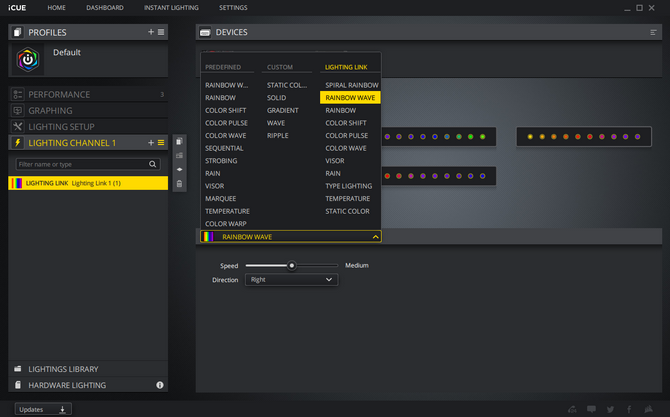
Task: Choose Sequential under Predefined effects
Action: tap(224, 148)
